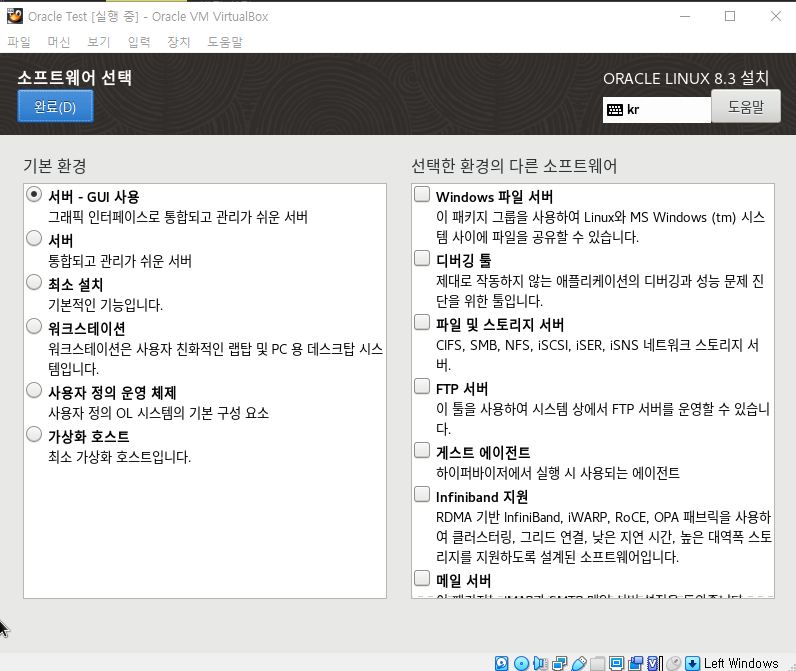Check '파일 및 스토리지 서버' add-on
Screen dimensions: 796x671
click(x=422, y=322)
